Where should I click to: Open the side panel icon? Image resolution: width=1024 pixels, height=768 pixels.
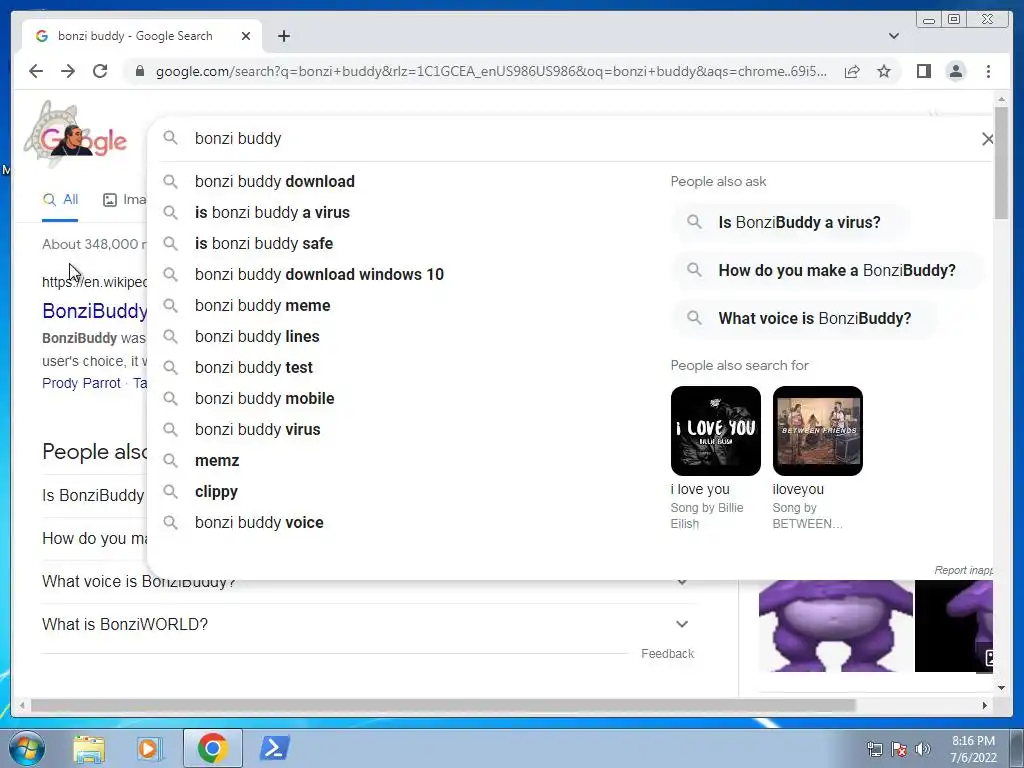(x=923, y=71)
